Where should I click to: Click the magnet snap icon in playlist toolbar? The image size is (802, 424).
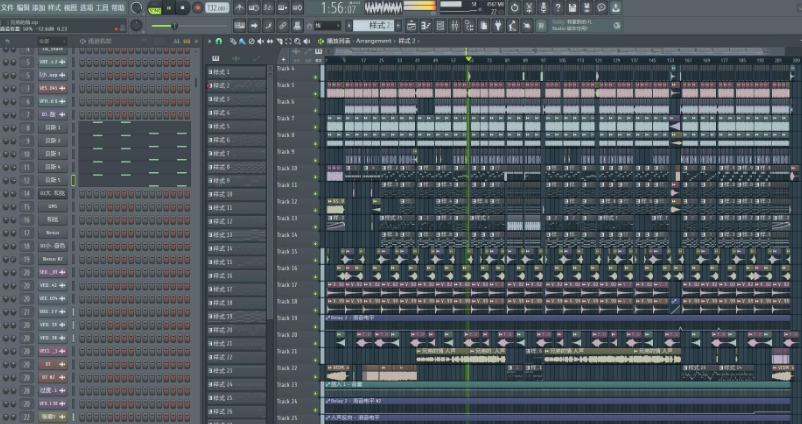coord(218,41)
